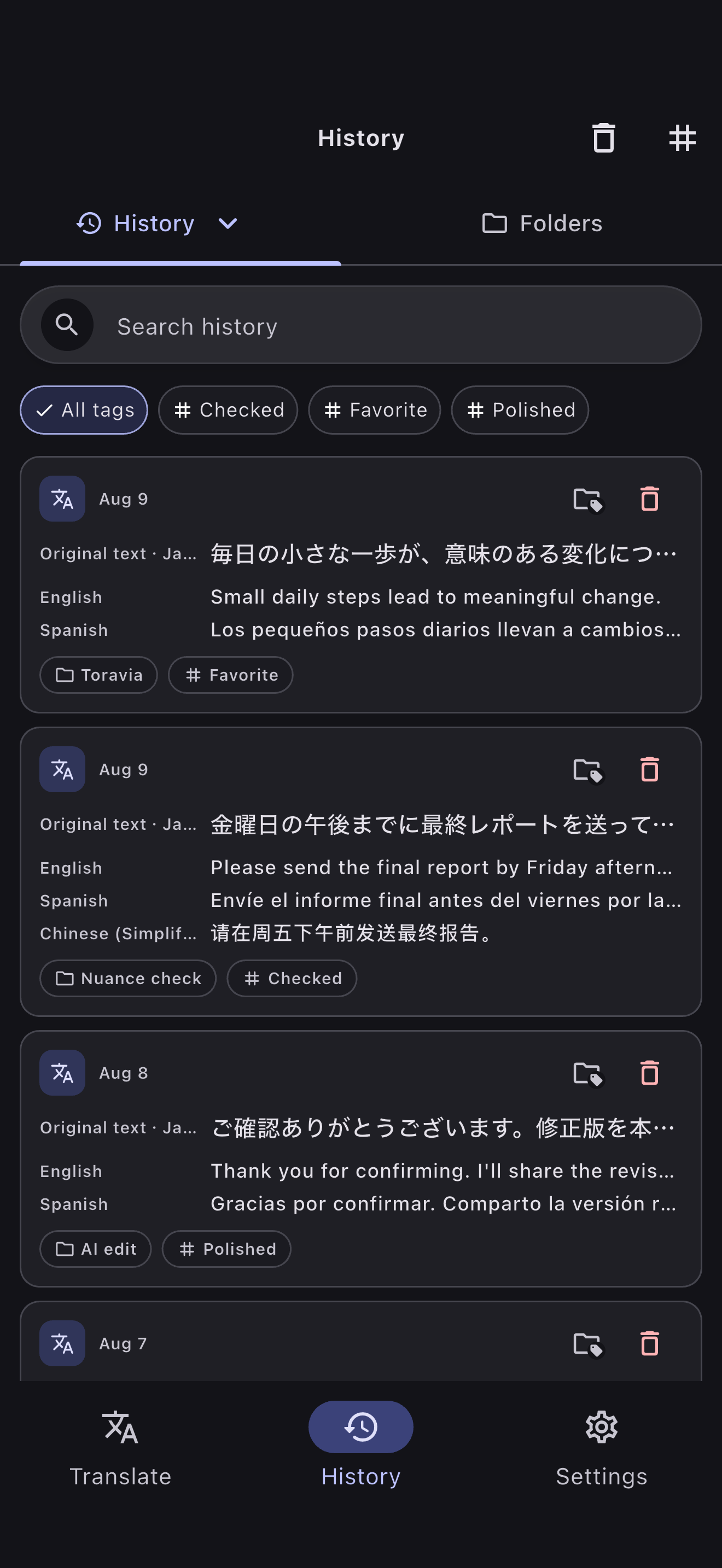Click the Search history field
The height and width of the screenshot is (1568, 722).
[x=361, y=325]
